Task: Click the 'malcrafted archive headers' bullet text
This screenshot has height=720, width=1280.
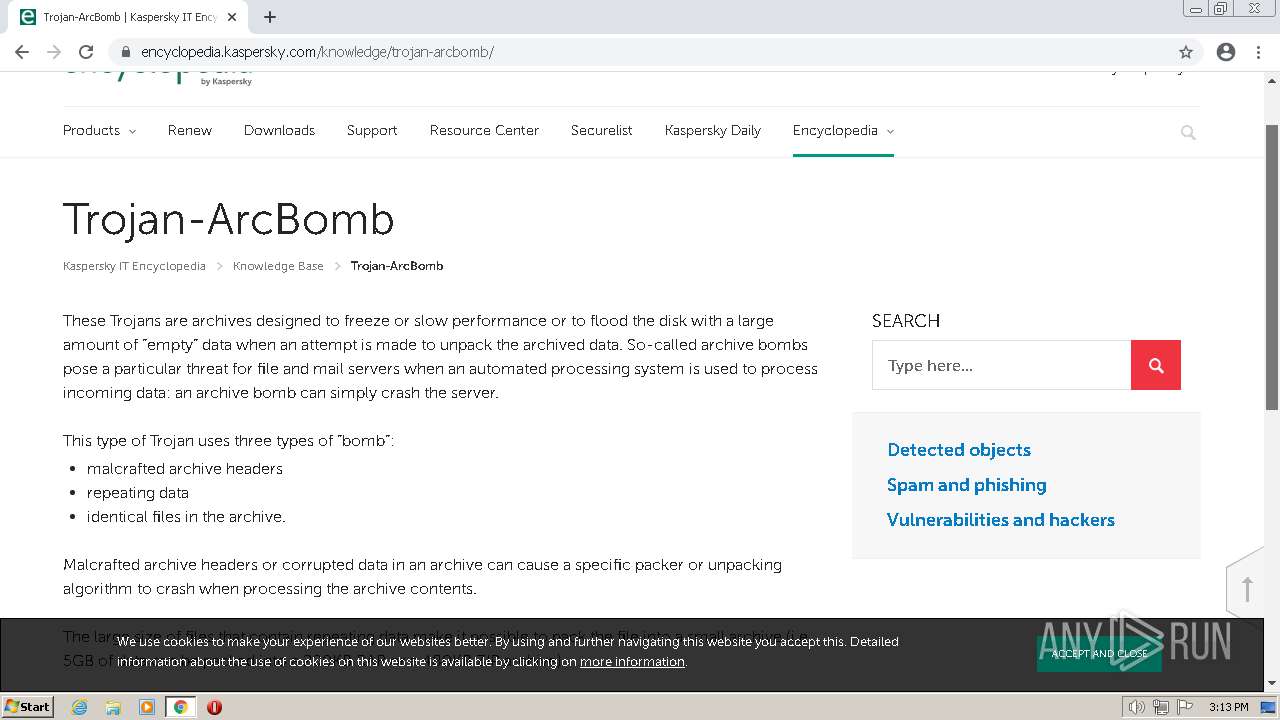Action: click(185, 469)
